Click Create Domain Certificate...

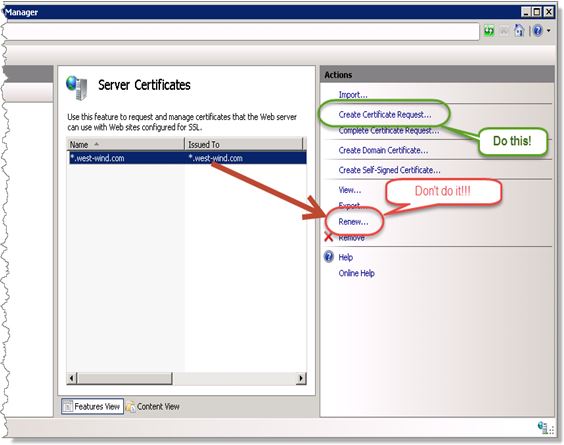point(383,150)
